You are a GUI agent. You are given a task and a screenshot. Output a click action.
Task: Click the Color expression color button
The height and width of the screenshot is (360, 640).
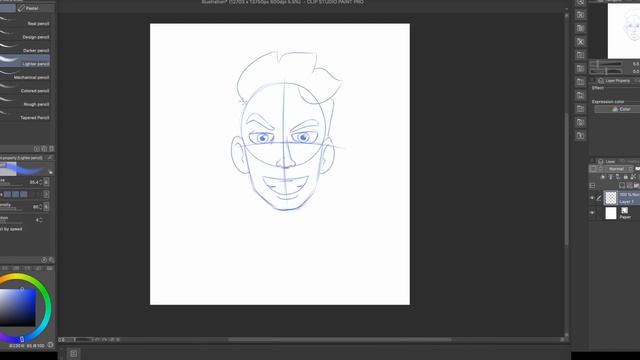[618, 109]
